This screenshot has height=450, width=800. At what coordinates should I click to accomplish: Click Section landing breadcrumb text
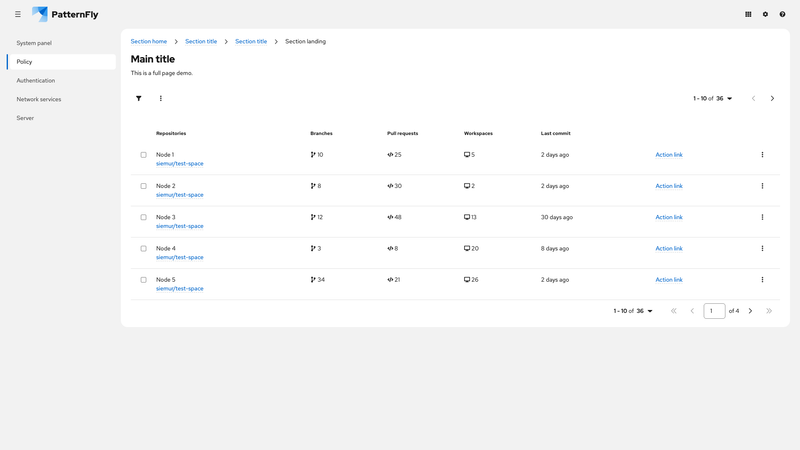306,41
